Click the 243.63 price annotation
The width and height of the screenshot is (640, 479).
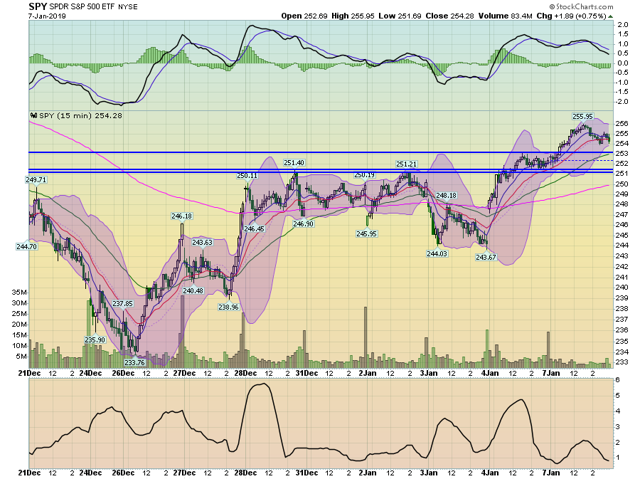click(202, 242)
